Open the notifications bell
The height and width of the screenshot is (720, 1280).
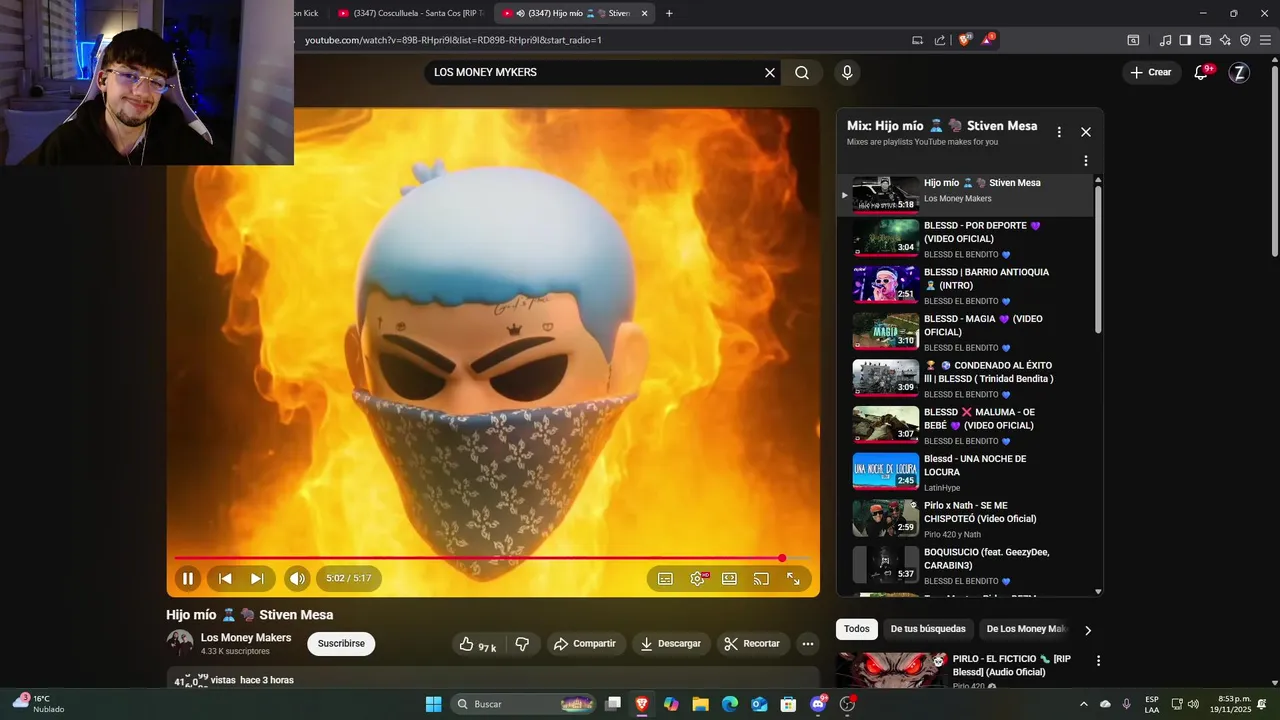point(1202,73)
